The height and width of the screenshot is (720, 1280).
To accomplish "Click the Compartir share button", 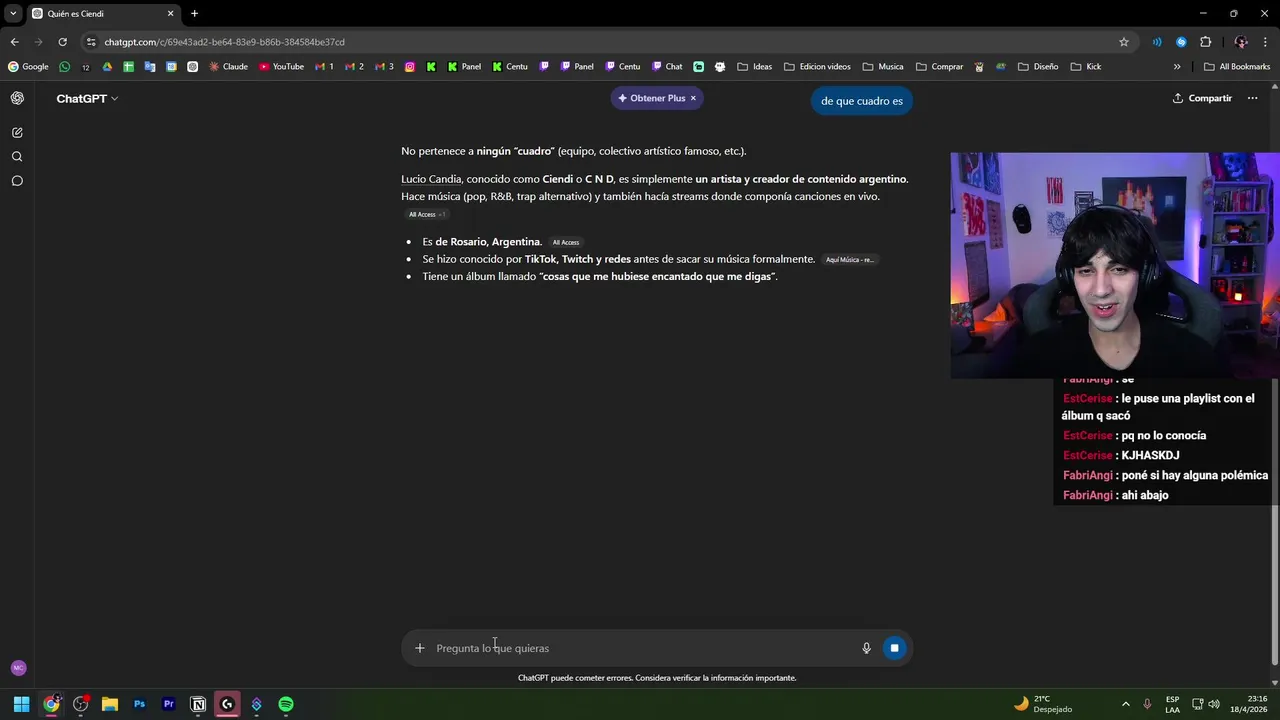I will point(1202,98).
